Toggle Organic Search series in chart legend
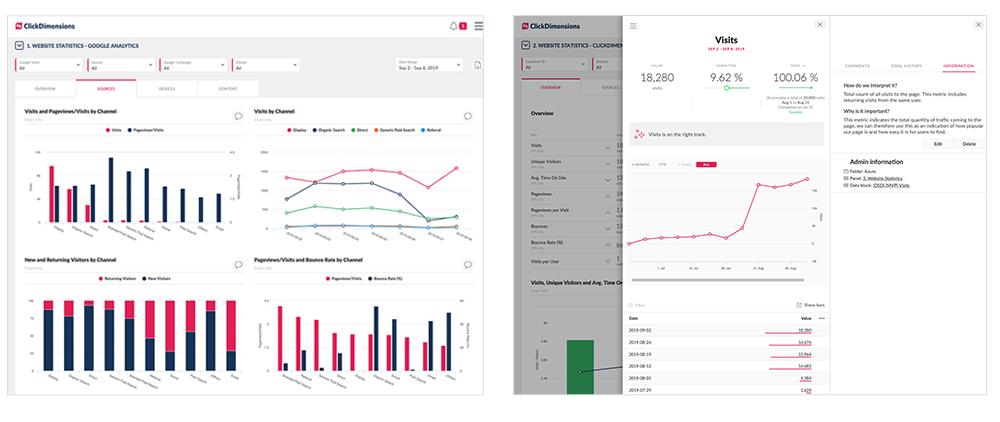This screenshot has height=422, width=1000. click(328, 130)
